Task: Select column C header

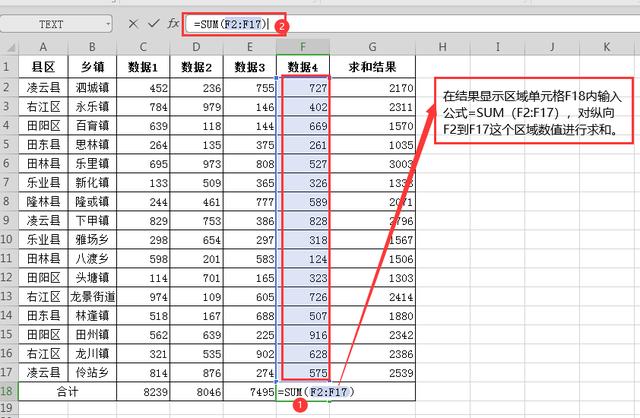Action: pos(143,47)
